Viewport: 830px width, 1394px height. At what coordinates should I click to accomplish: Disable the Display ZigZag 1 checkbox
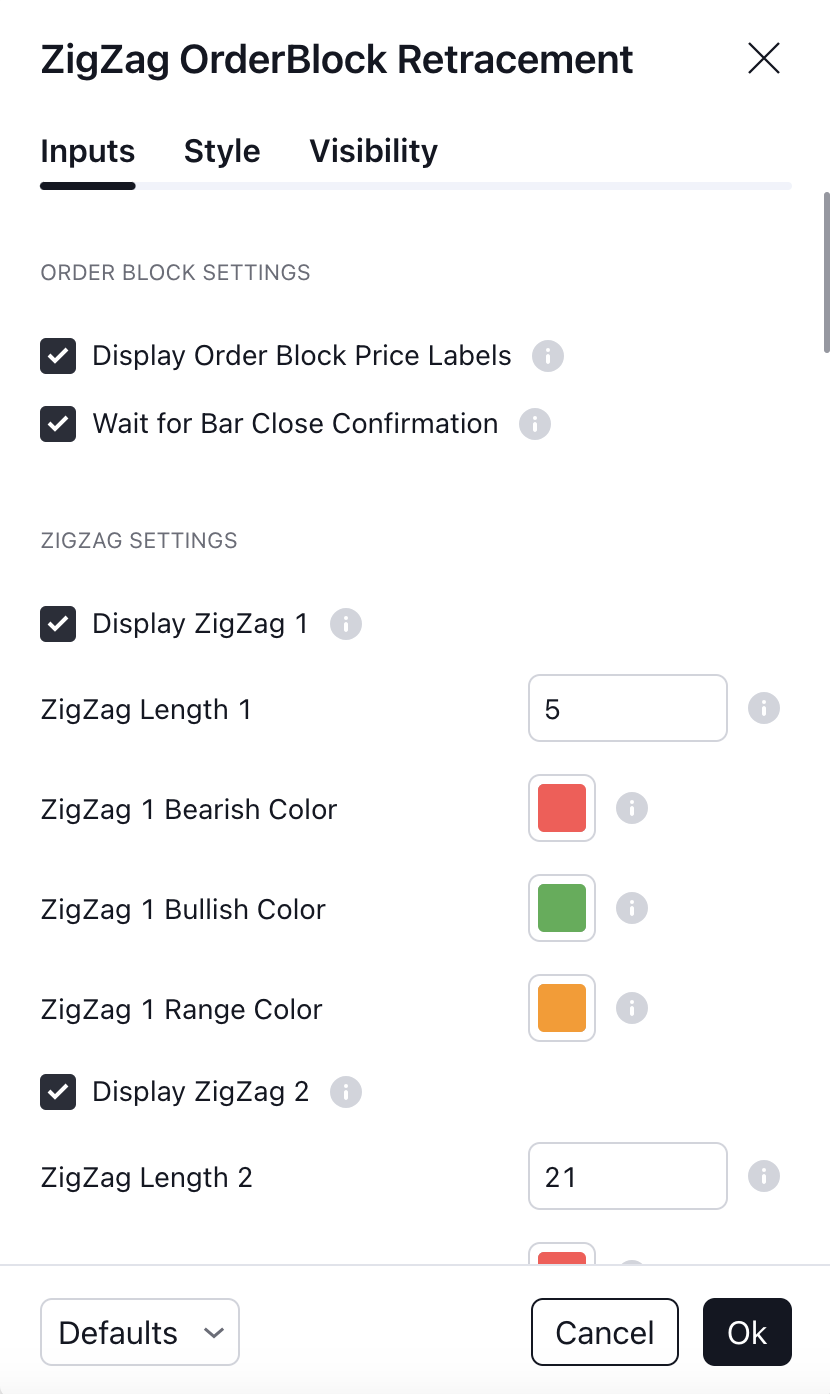click(58, 624)
